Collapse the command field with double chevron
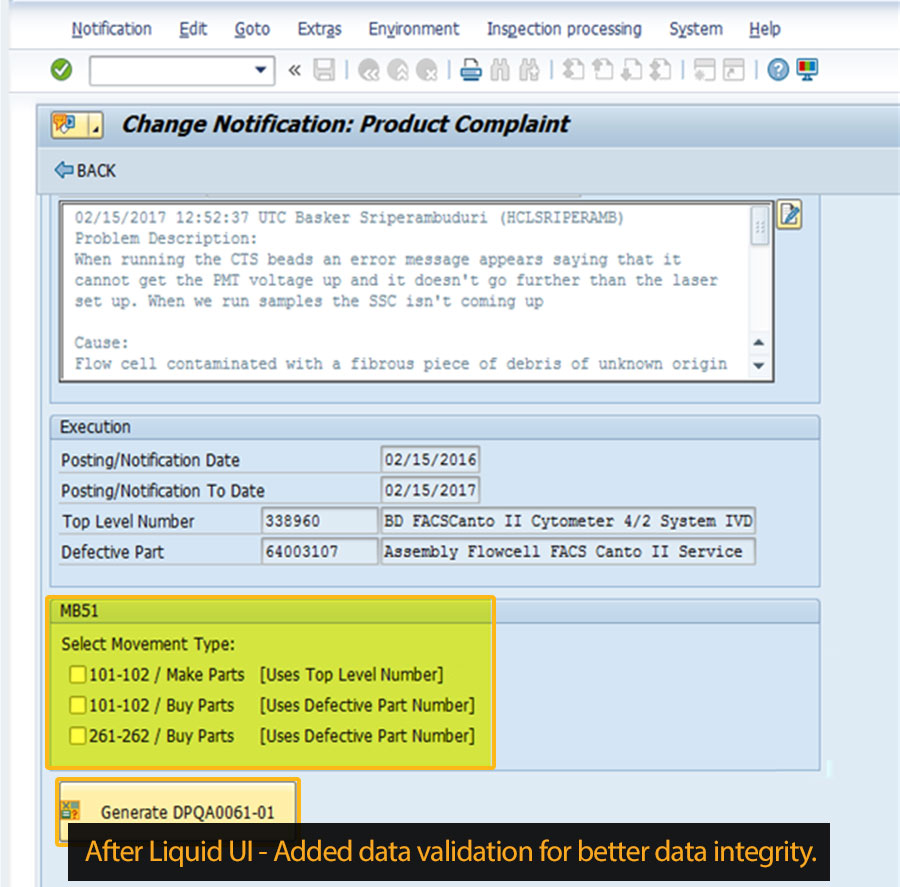This screenshot has height=887, width=900. [294, 70]
